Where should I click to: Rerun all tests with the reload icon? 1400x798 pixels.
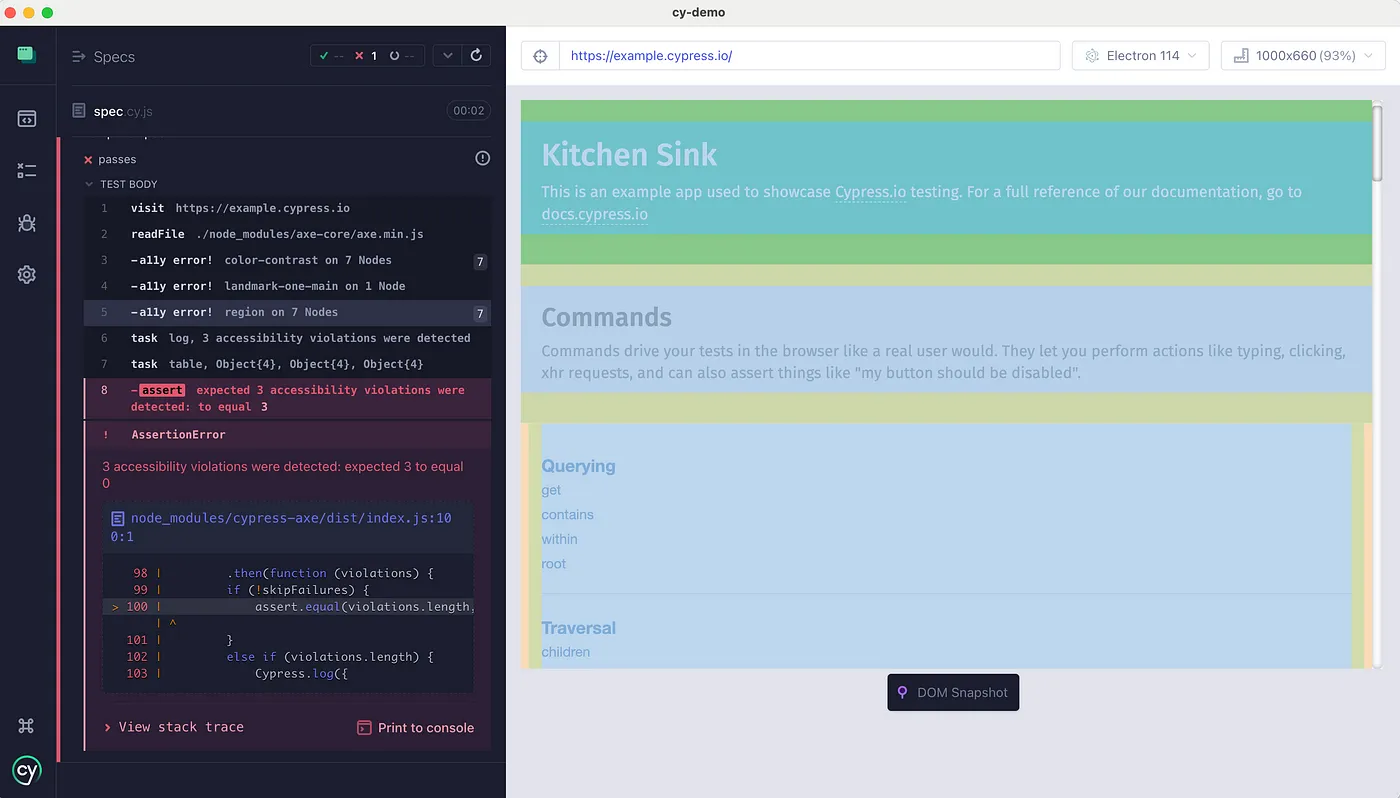tap(477, 55)
